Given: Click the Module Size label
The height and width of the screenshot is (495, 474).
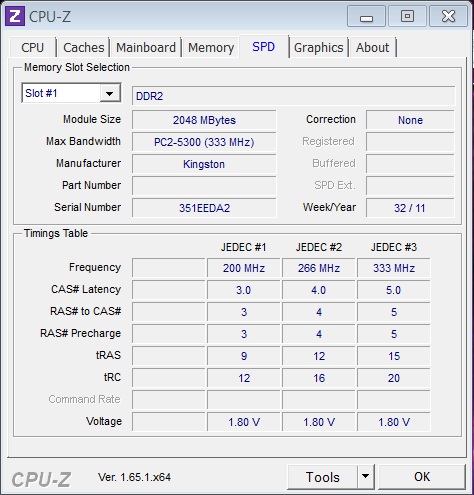Looking at the screenshot, I should click(x=92, y=119).
